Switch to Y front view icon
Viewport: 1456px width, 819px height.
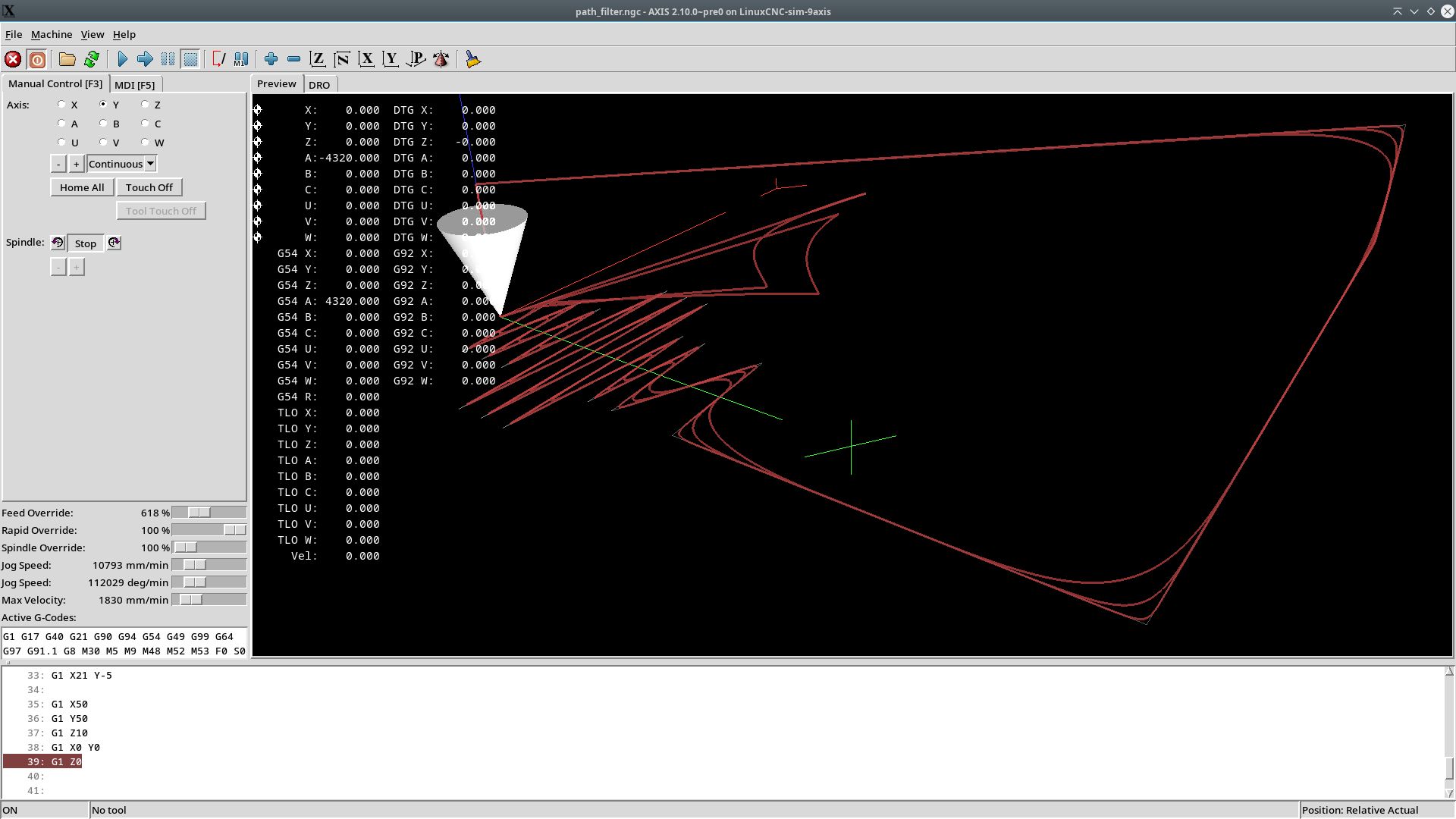point(391,59)
